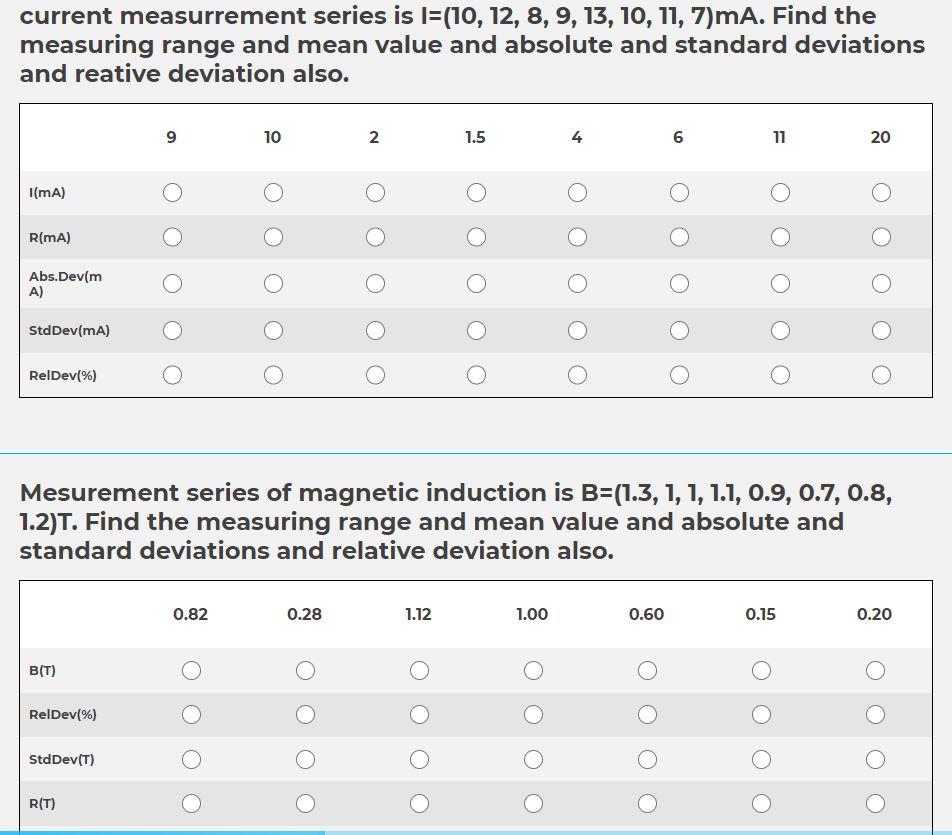Select 9 for StdDev(mA) row
952x835 pixels.
coord(172,330)
